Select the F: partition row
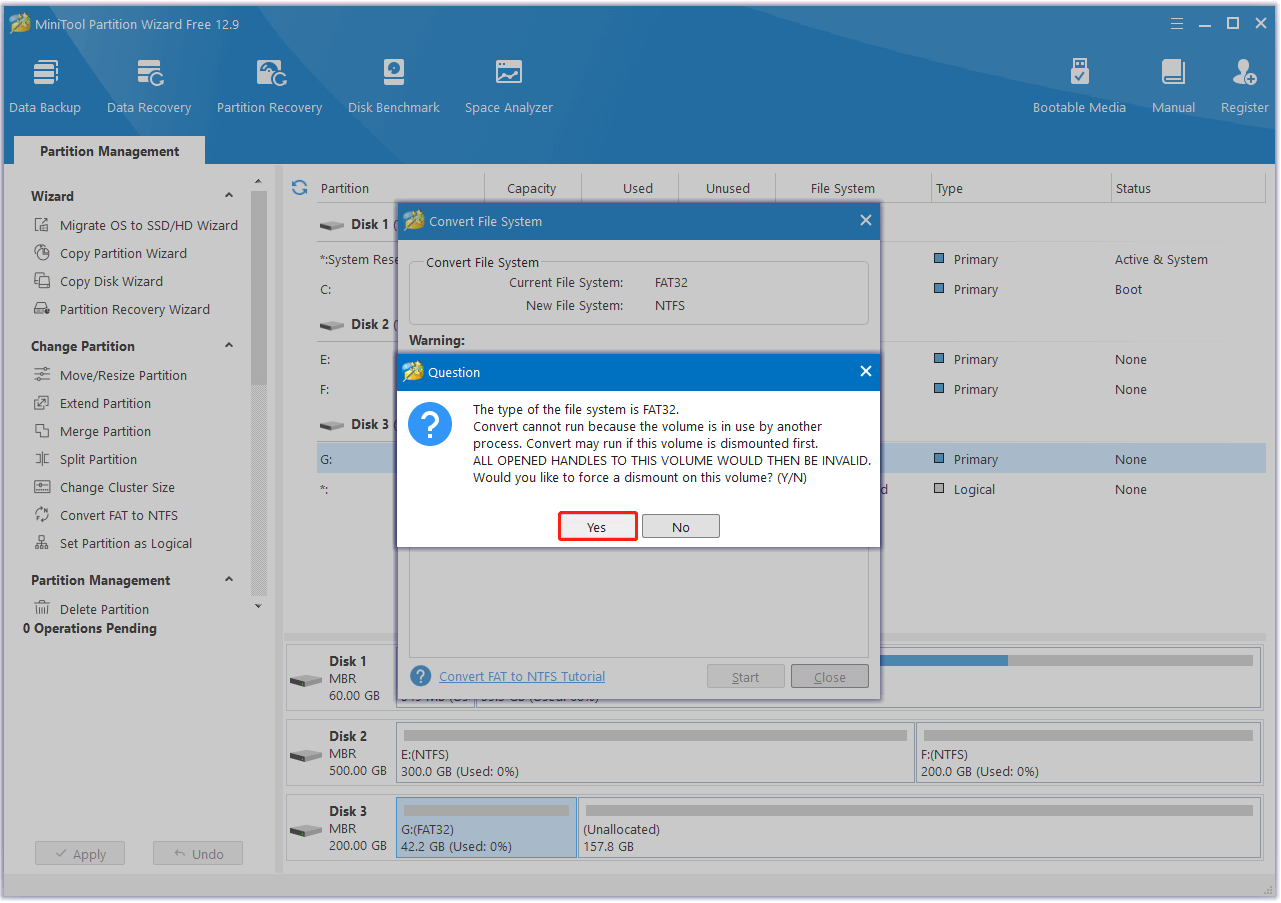 coord(791,389)
